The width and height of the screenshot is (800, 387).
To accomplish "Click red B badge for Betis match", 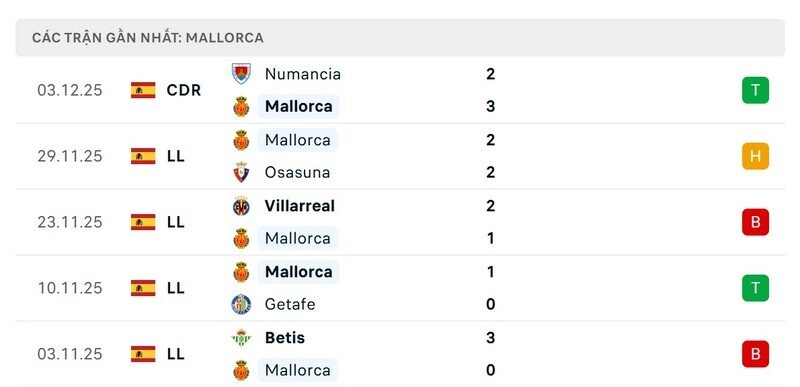I will pos(755,354).
